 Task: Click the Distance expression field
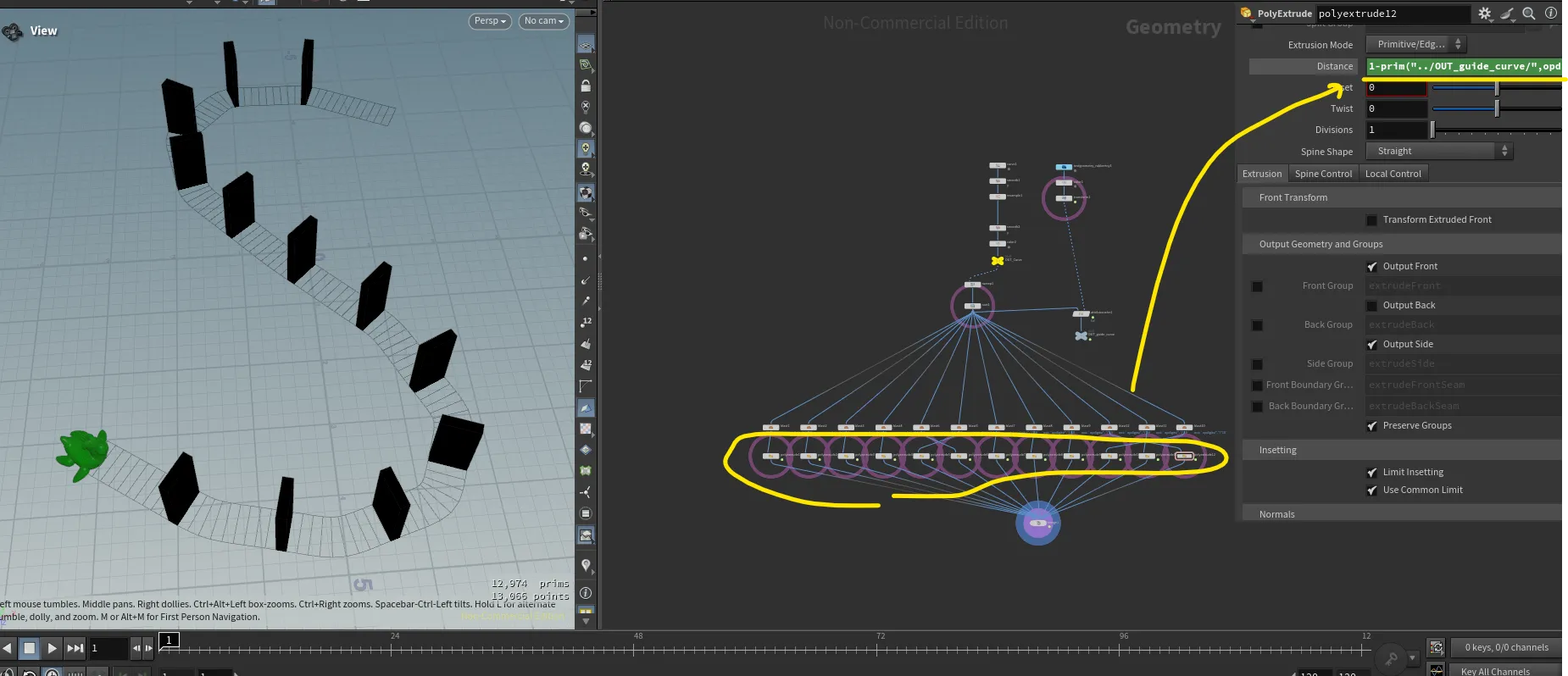tap(1464, 66)
